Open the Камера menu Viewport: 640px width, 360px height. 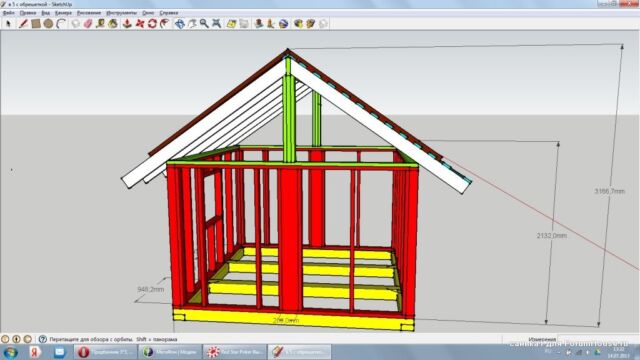(x=63, y=13)
